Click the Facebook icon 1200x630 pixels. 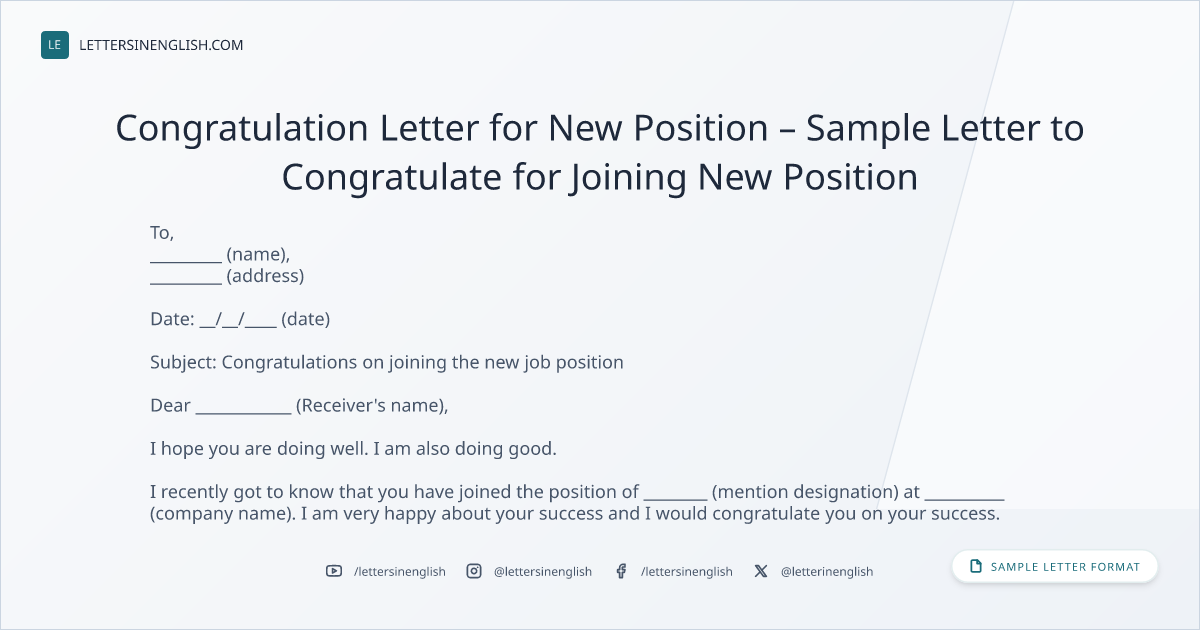[621, 571]
